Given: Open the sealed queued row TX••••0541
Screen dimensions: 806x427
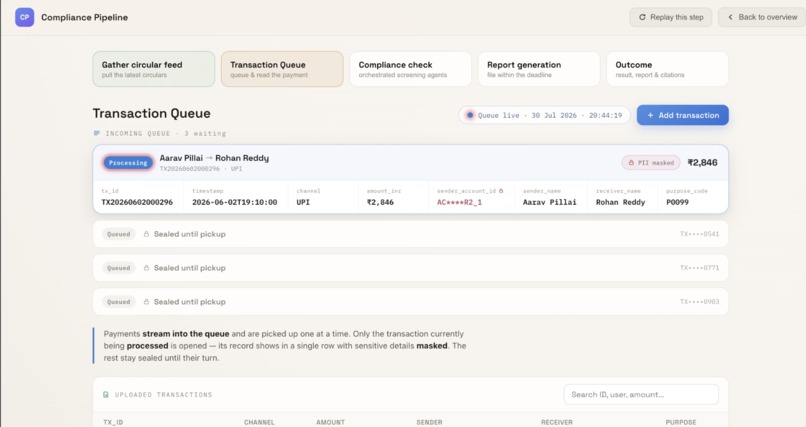Looking at the screenshot, I should tap(411, 234).
